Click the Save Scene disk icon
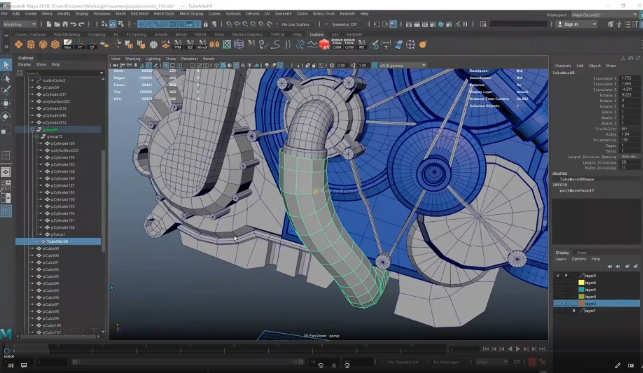Image resolution: width=643 pixels, height=373 pixels. tap(65, 24)
